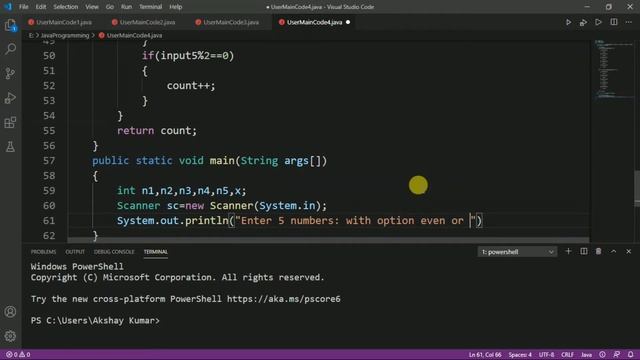
Task: Change Java language mode in status bar
Action: tap(587, 354)
